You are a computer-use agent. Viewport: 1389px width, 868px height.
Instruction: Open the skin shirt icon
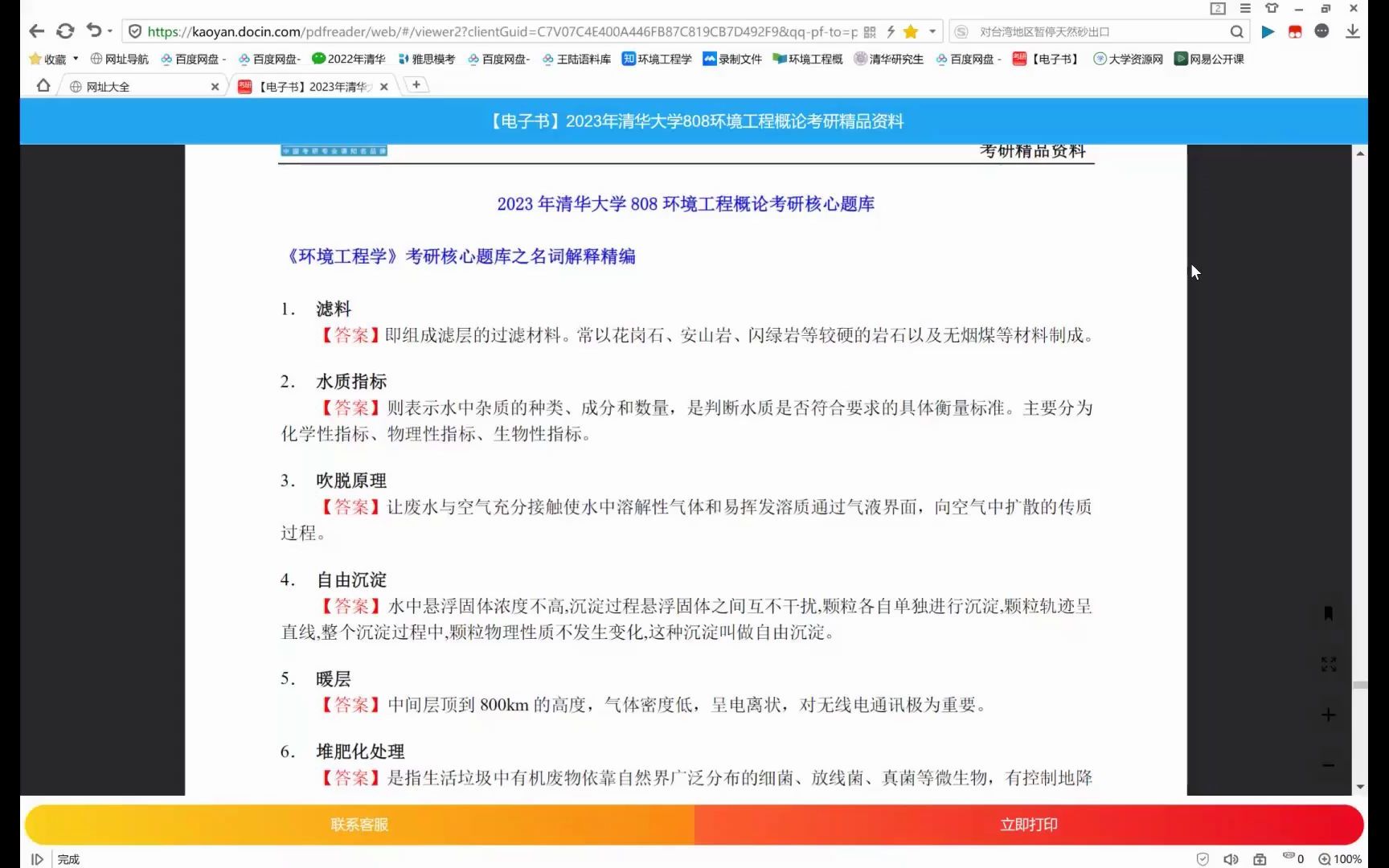click(1272, 8)
